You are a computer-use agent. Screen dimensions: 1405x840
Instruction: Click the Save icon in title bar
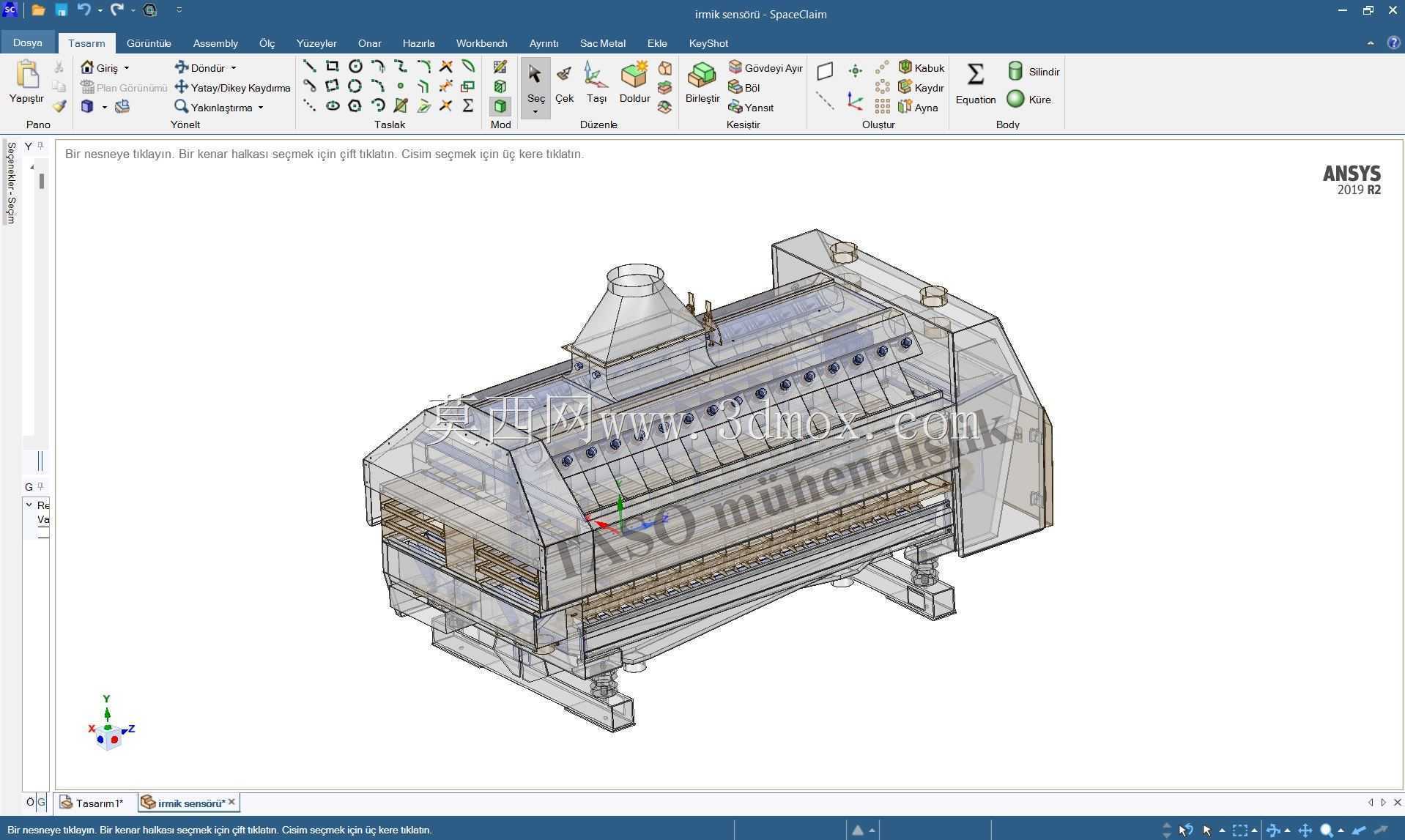point(62,10)
